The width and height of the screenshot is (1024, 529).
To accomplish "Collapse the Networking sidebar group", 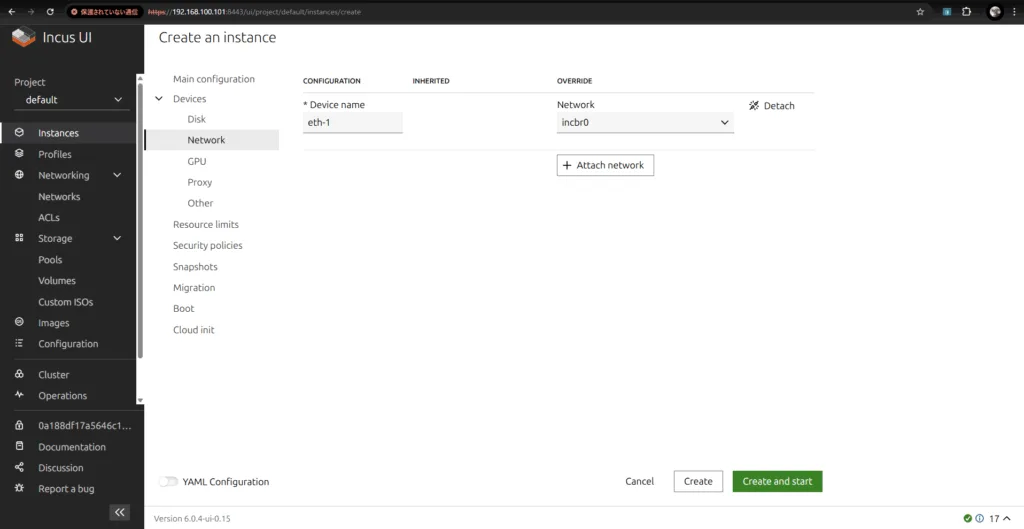I will [x=117, y=175].
